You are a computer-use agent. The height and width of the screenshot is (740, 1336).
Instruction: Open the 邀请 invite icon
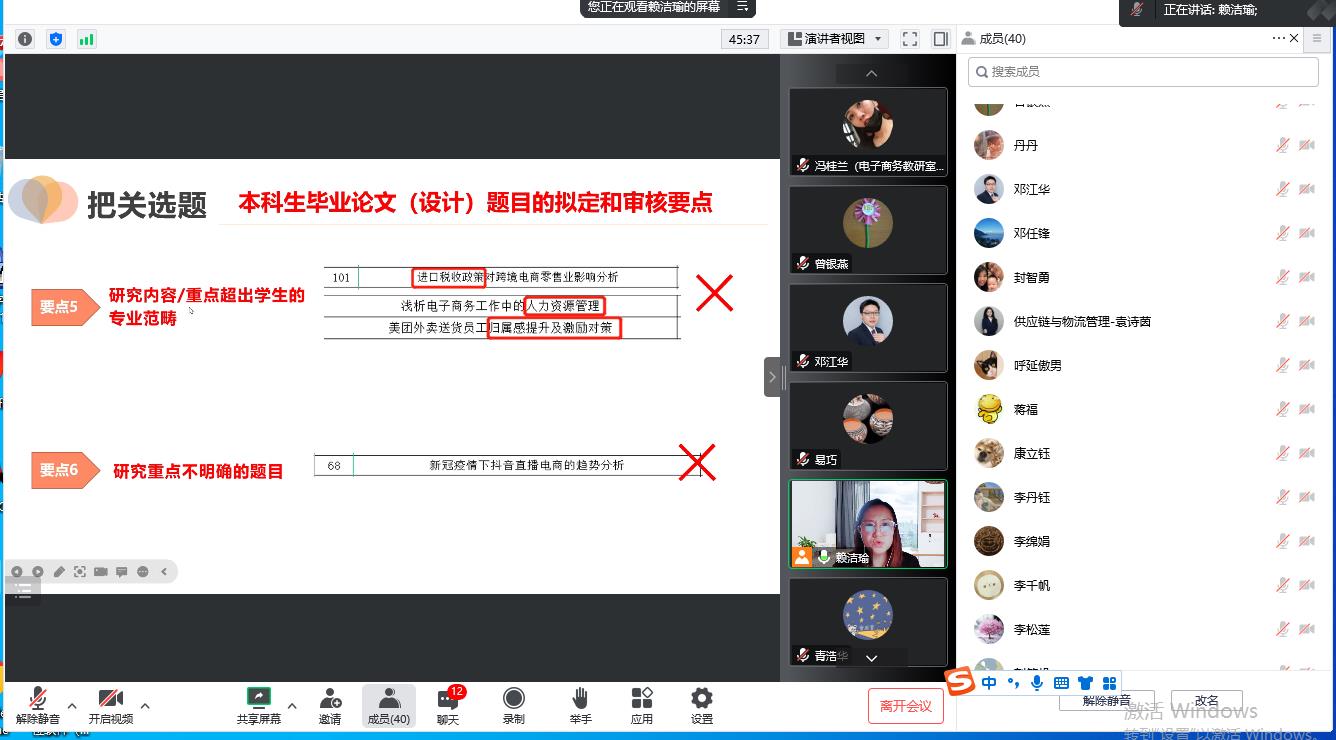click(330, 705)
